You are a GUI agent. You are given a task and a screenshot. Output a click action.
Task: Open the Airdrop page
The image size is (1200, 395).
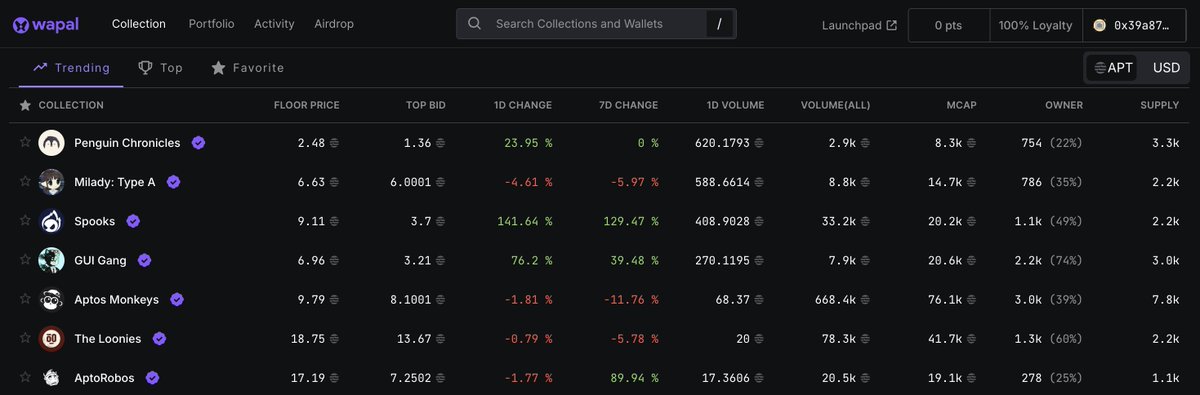point(333,24)
